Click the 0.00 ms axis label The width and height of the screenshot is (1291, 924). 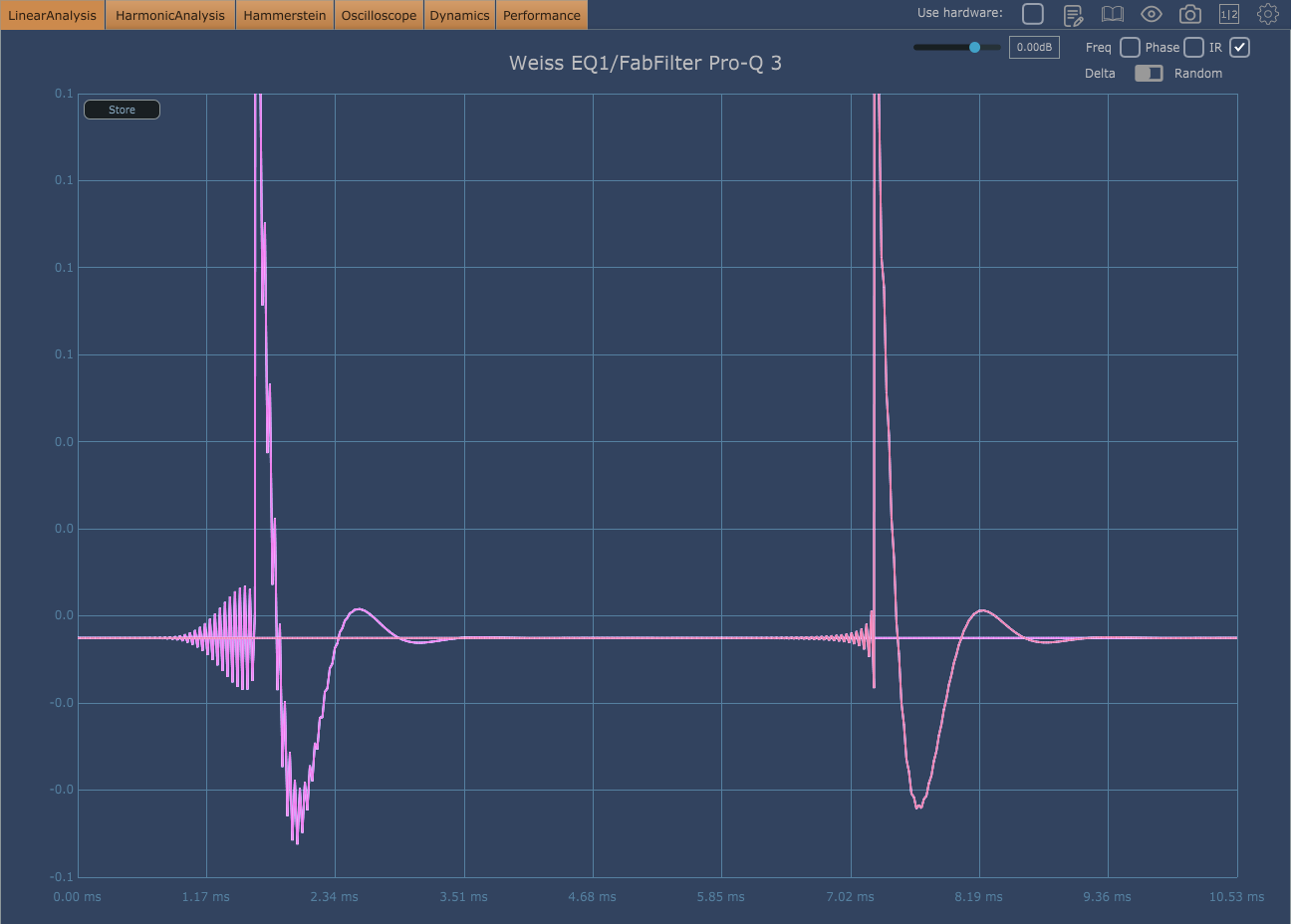78,896
